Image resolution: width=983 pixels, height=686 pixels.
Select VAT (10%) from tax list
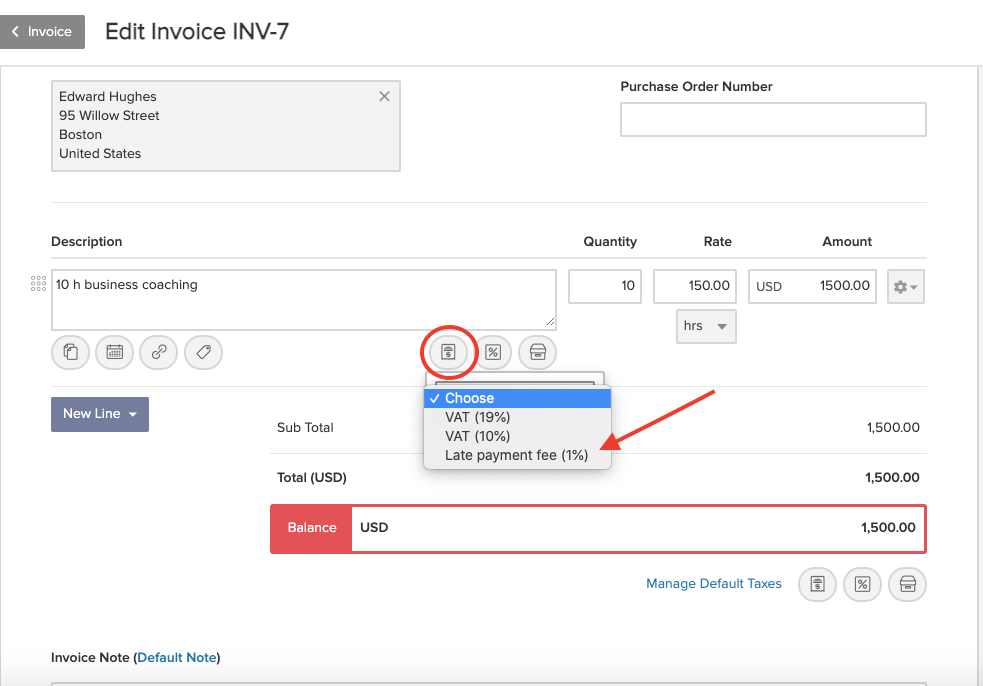point(517,436)
